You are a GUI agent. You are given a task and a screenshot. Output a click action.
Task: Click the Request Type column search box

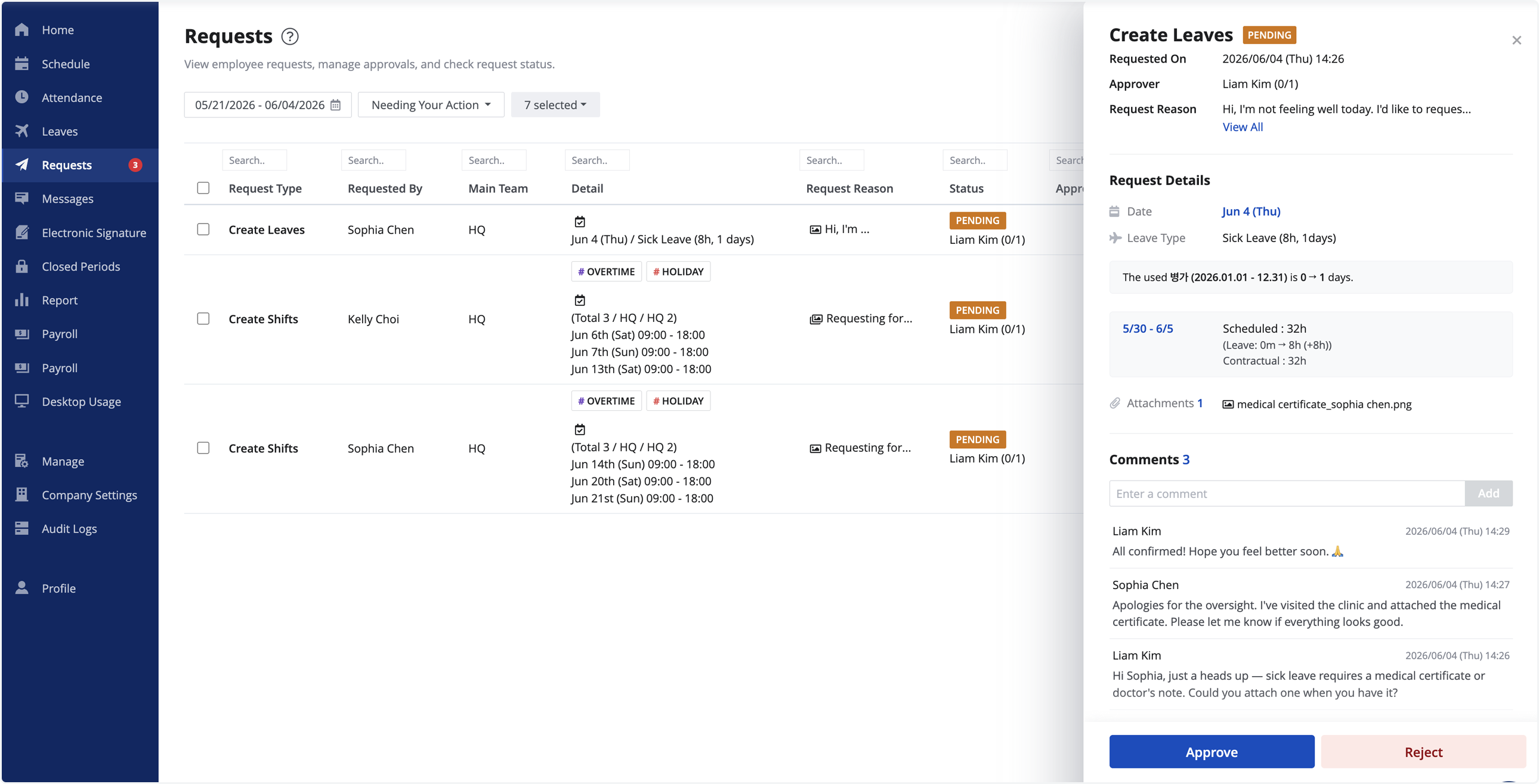pyautogui.click(x=255, y=160)
